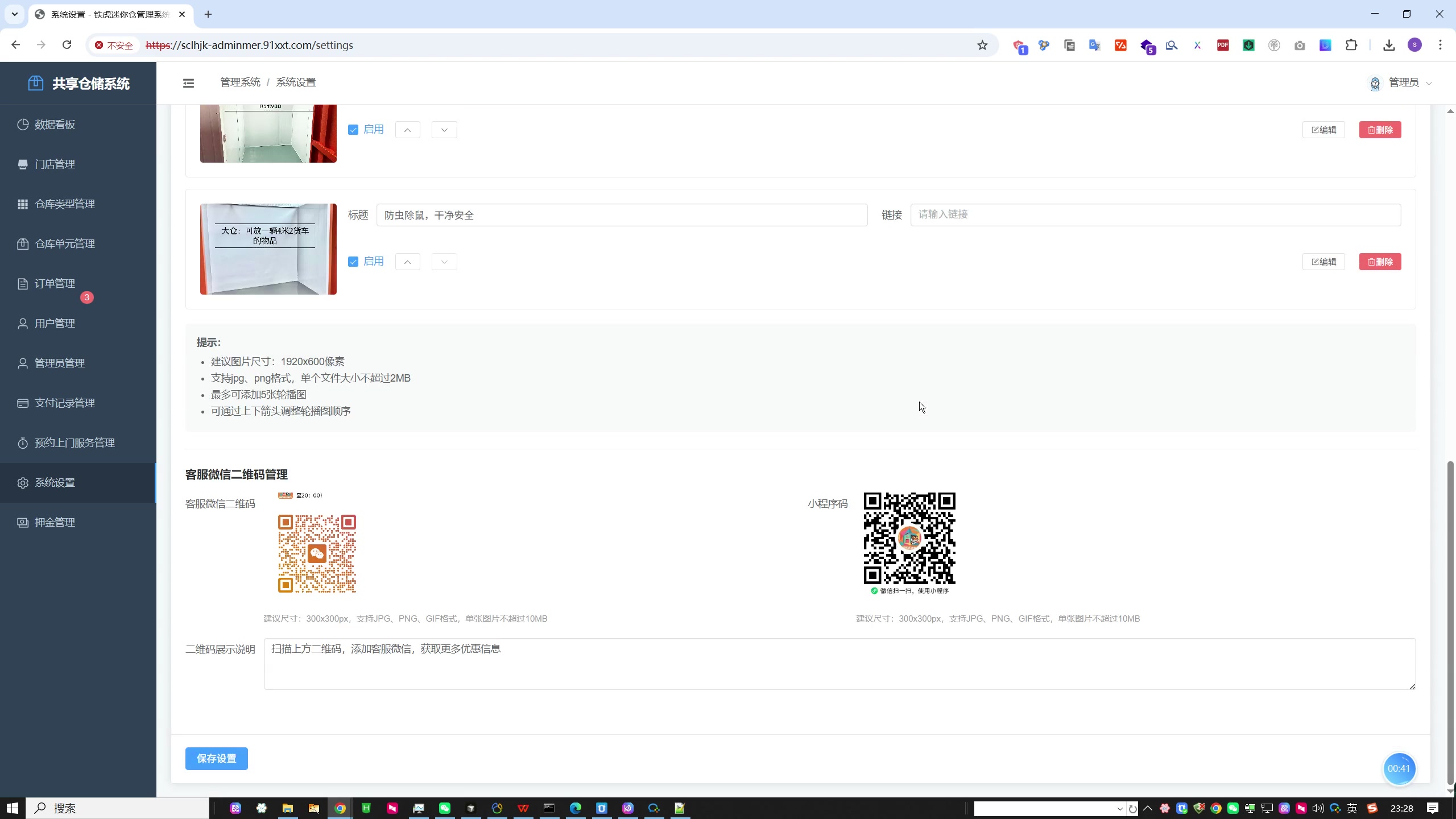
Task: Open 支付记录管理 in the sidebar
Action: point(64,403)
